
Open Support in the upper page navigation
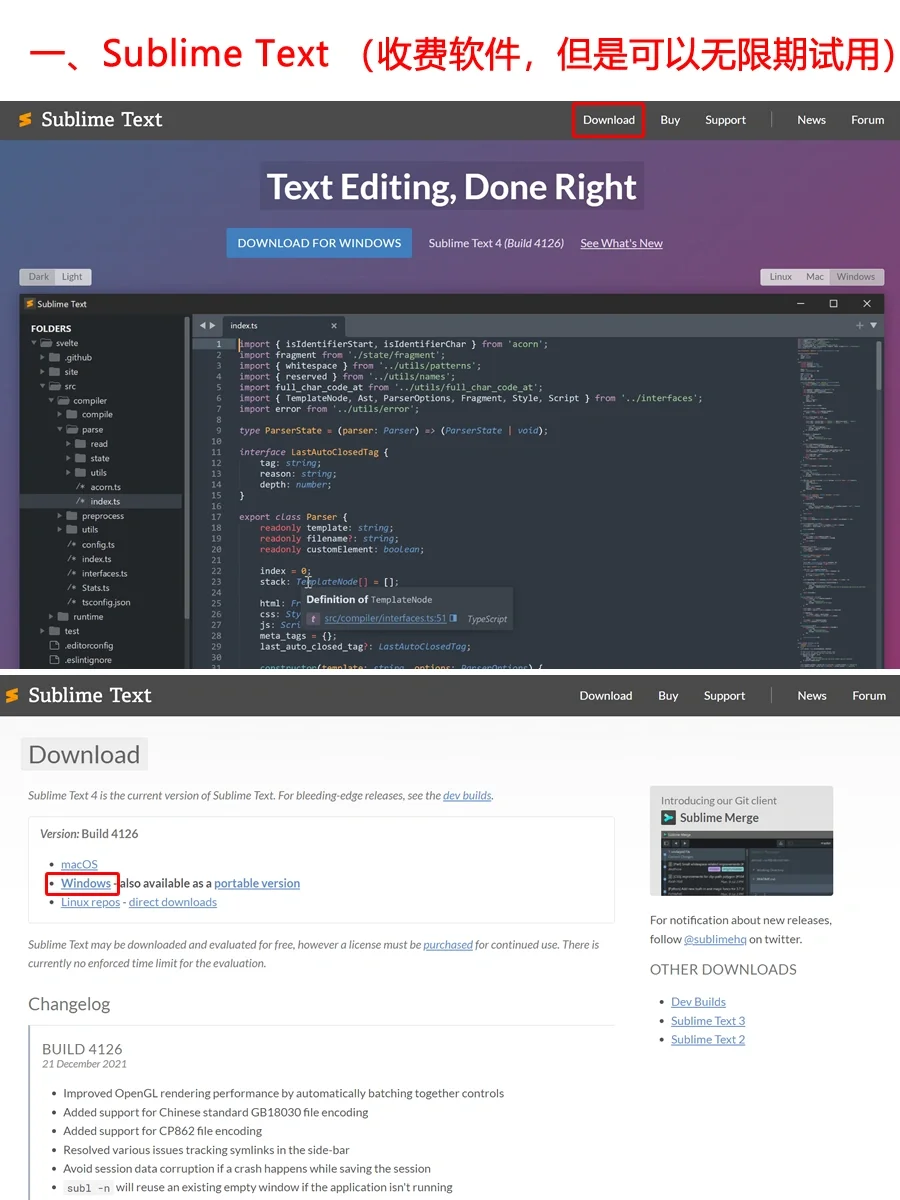tap(725, 120)
